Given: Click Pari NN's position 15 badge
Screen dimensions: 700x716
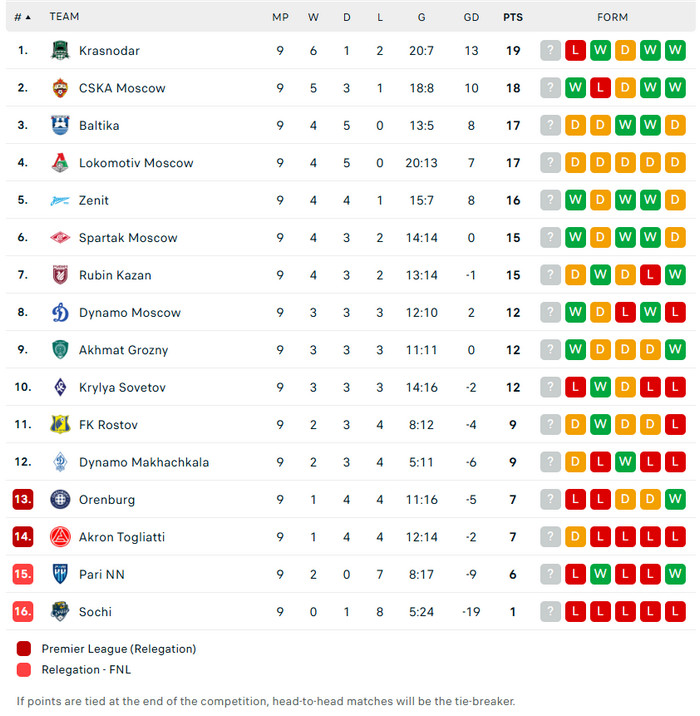Looking at the screenshot, I should [22, 575].
